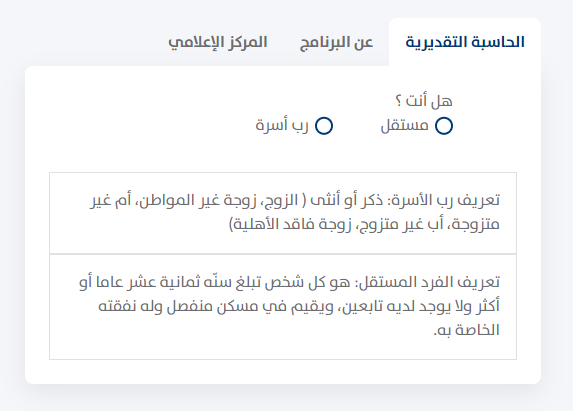
Task: Click the divider between the two definition boxes
Action: (283, 254)
